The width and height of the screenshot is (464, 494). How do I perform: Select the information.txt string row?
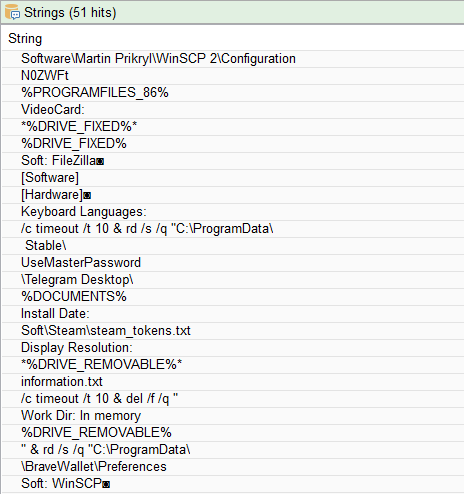click(x=233, y=382)
